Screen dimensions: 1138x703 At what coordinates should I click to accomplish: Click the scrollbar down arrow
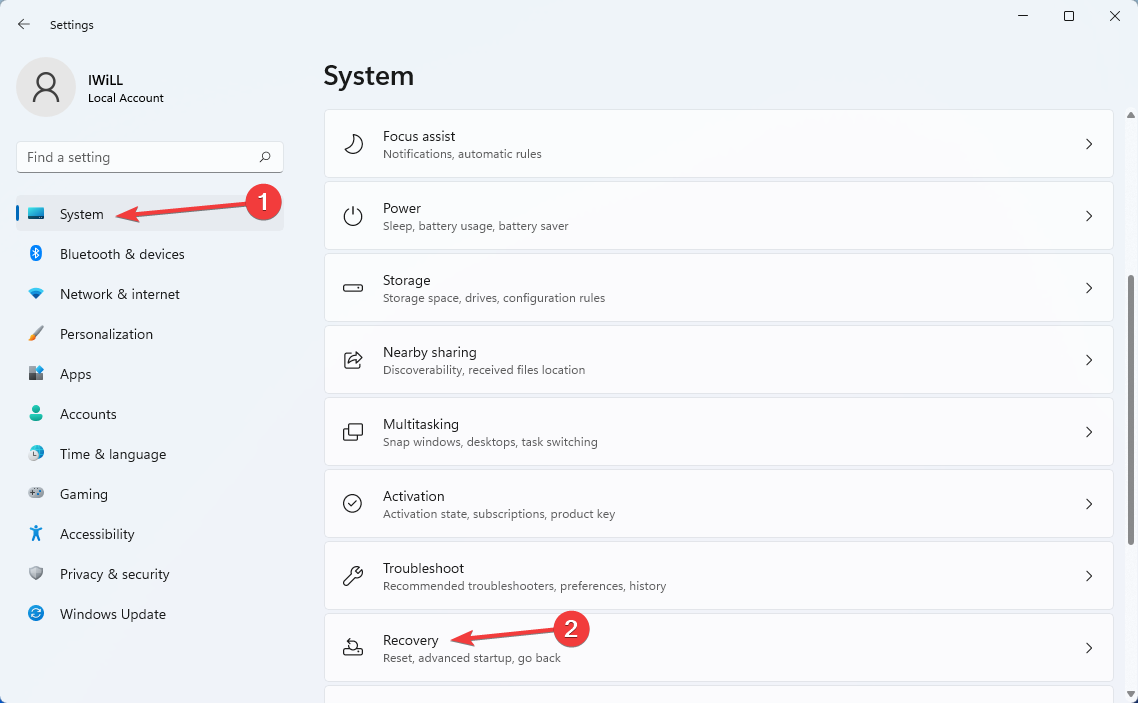[1130, 696]
